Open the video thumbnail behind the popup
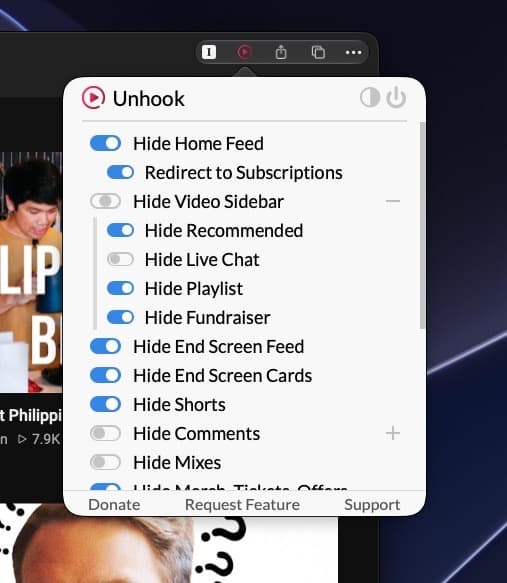 pos(31,272)
